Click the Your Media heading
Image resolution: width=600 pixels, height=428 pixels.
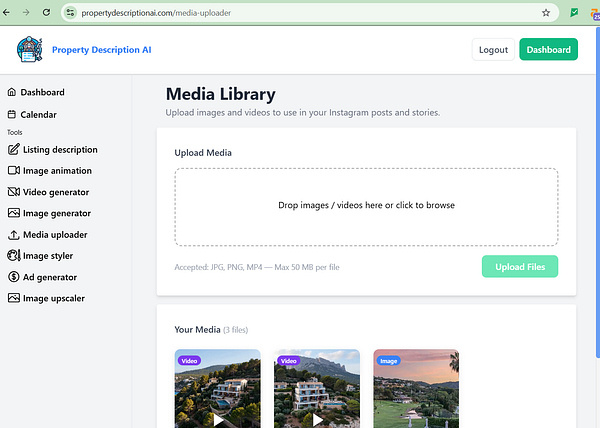point(197,330)
